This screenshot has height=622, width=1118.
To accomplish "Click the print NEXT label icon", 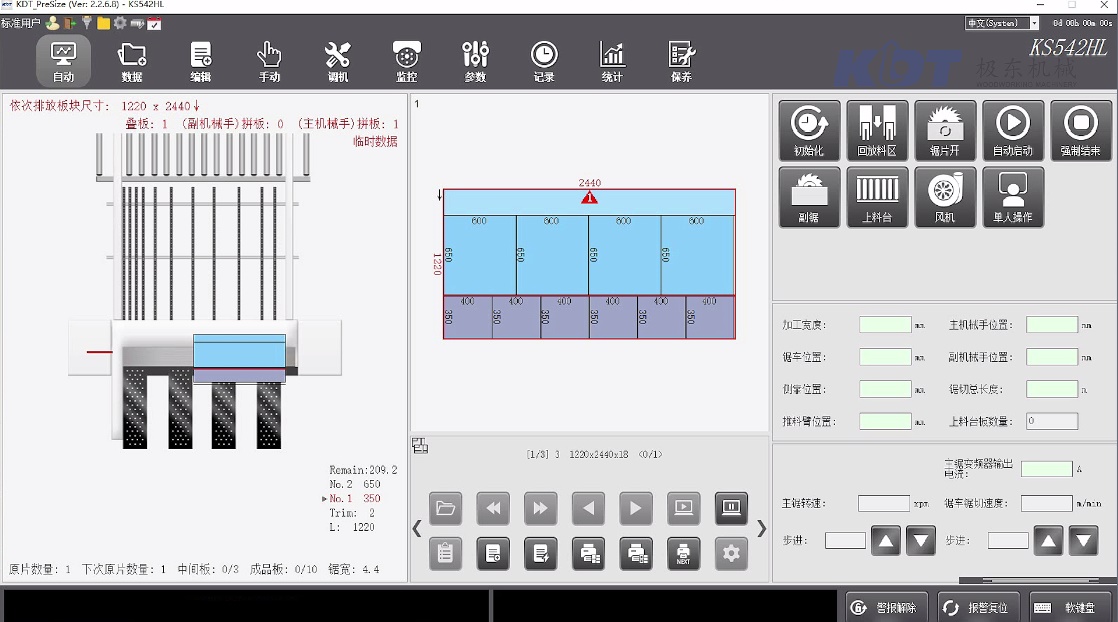I will (683, 553).
